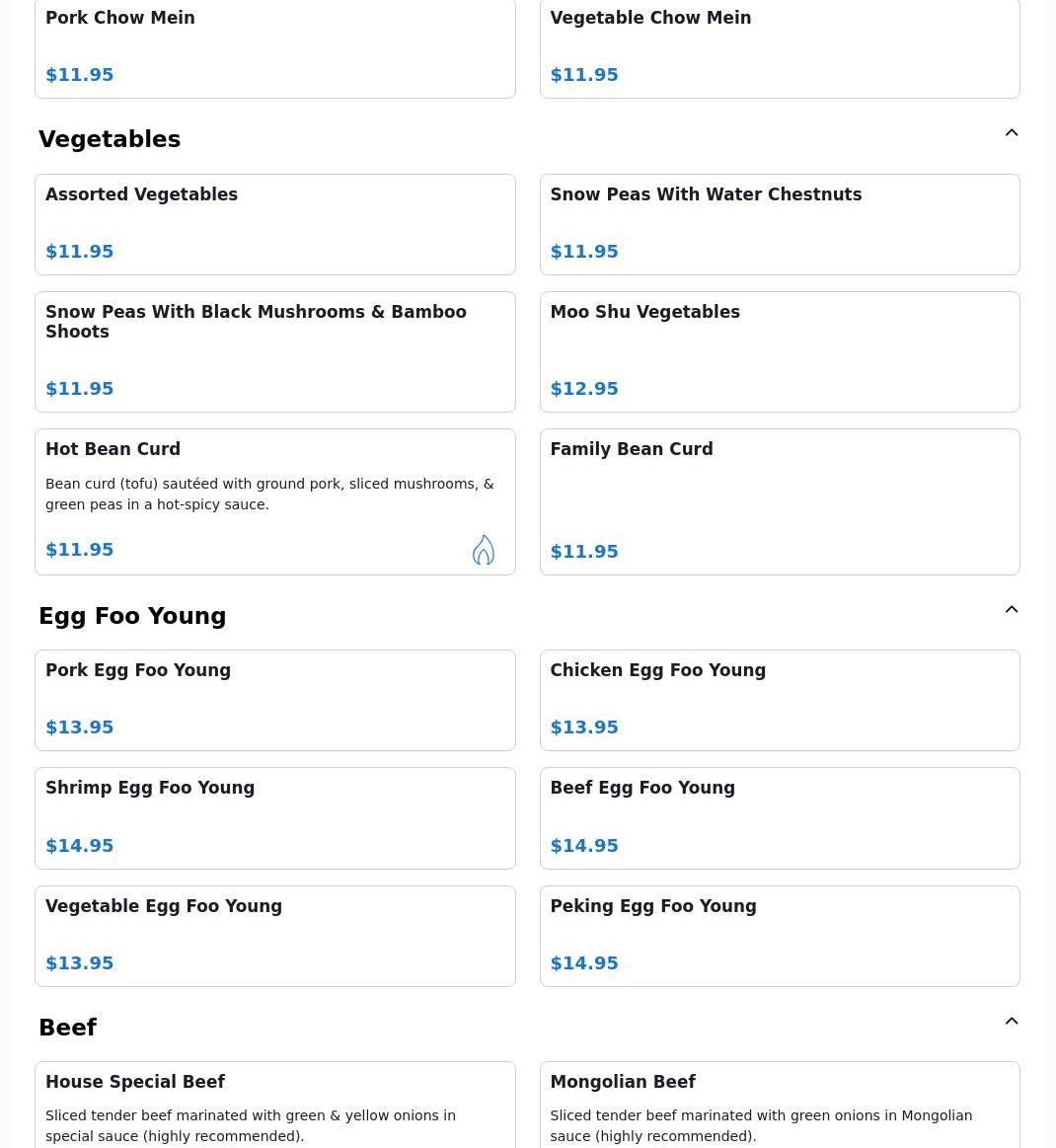1056x1148 pixels.
Task: Select Mongolian Beef item
Action: (780, 1105)
